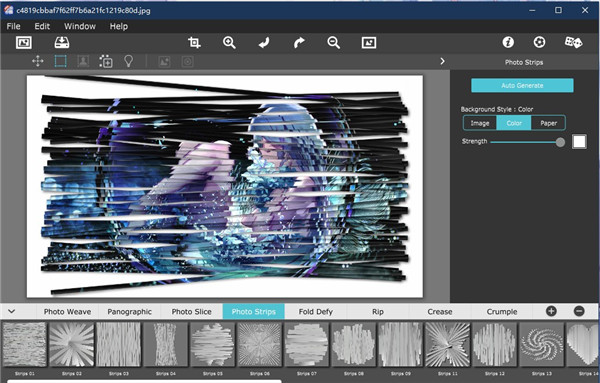
Task: Click the Strength label text
Action: tap(474, 141)
